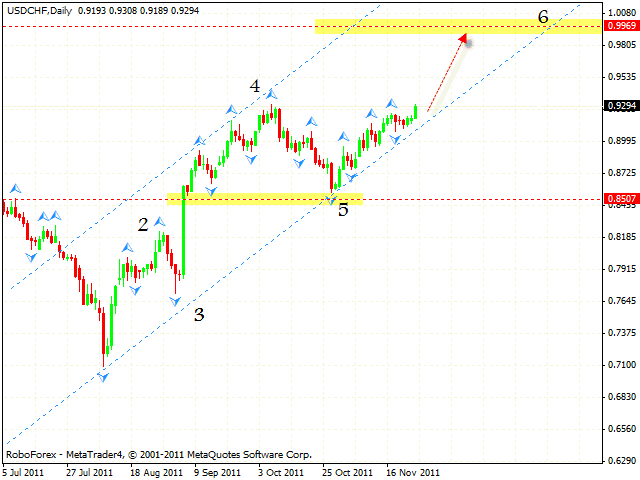Click the 0.9294 current price tag
The height and width of the screenshot is (480, 640).
click(620, 105)
